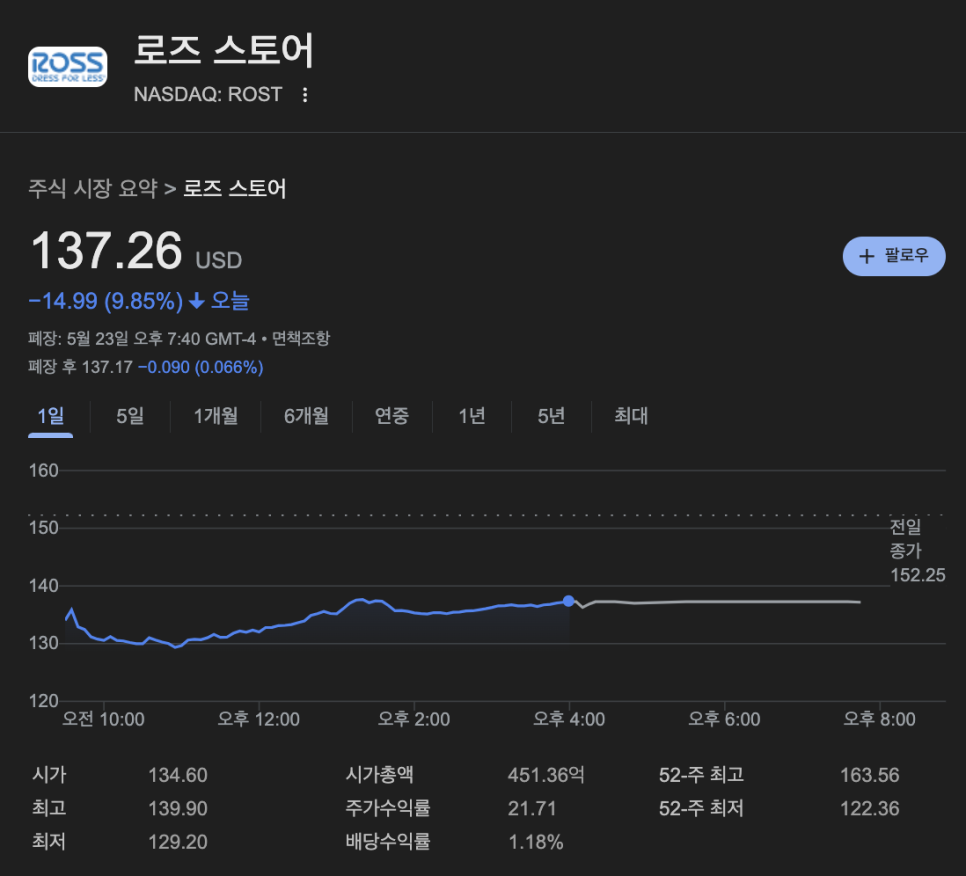Click the −14.99 (9.85%) daily change
Screen dimensions: 966x876
pyautogui.click(x=106, y=301)
